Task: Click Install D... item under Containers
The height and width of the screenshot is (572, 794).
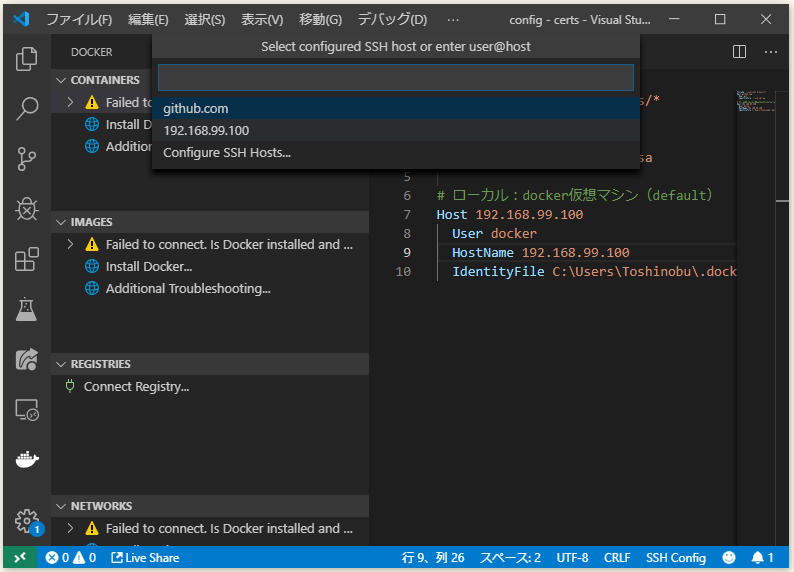Action: [x=129, y=125]
